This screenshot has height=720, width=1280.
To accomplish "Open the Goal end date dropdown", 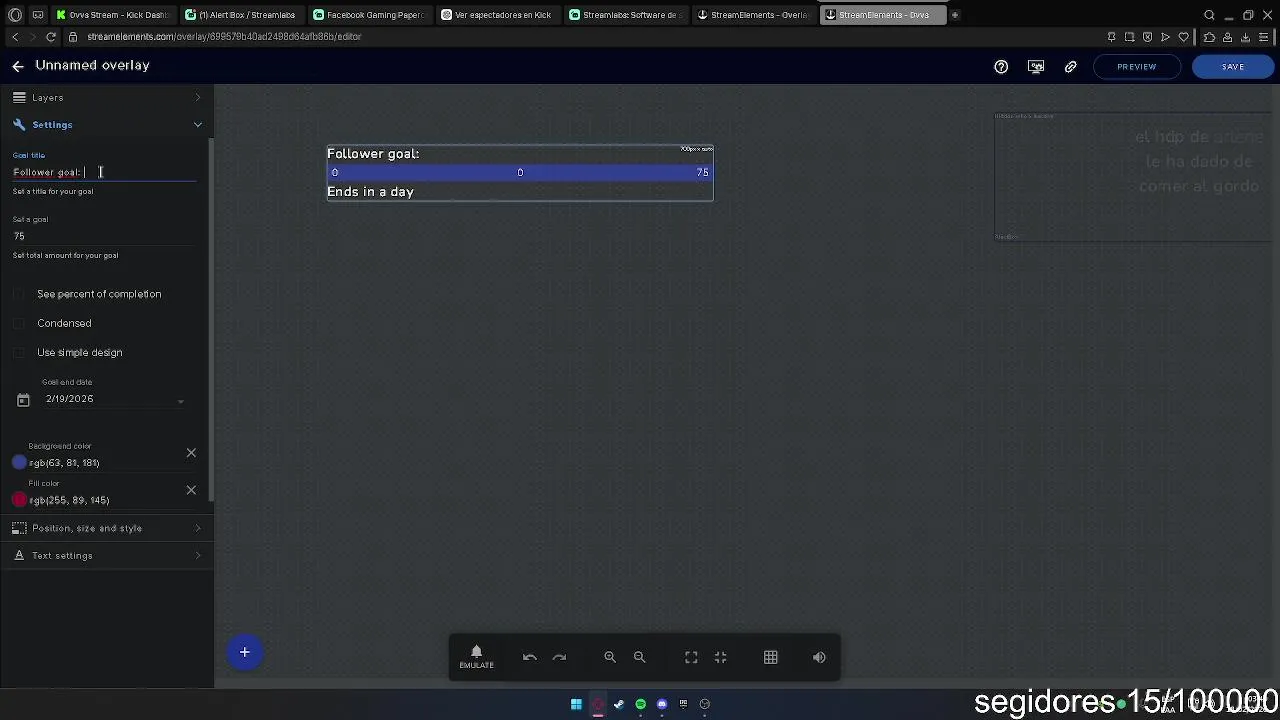I will point(115,399).
